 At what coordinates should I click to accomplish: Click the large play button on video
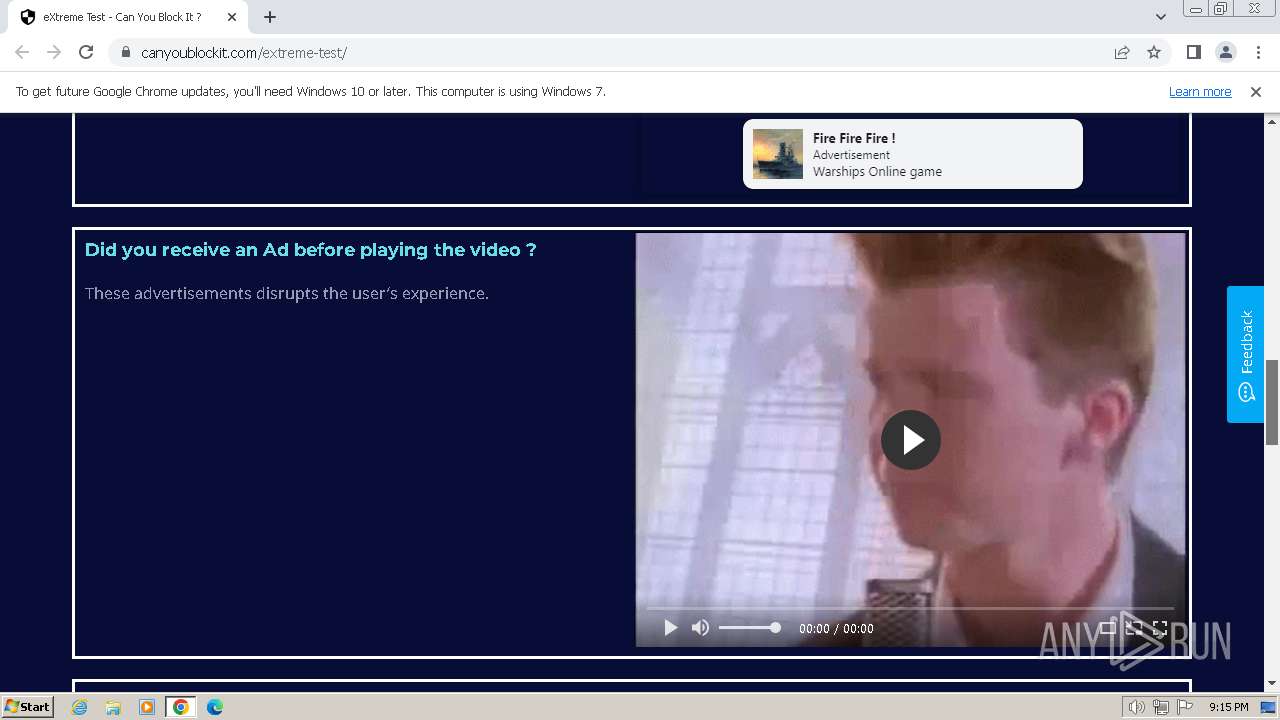point(910,440)
